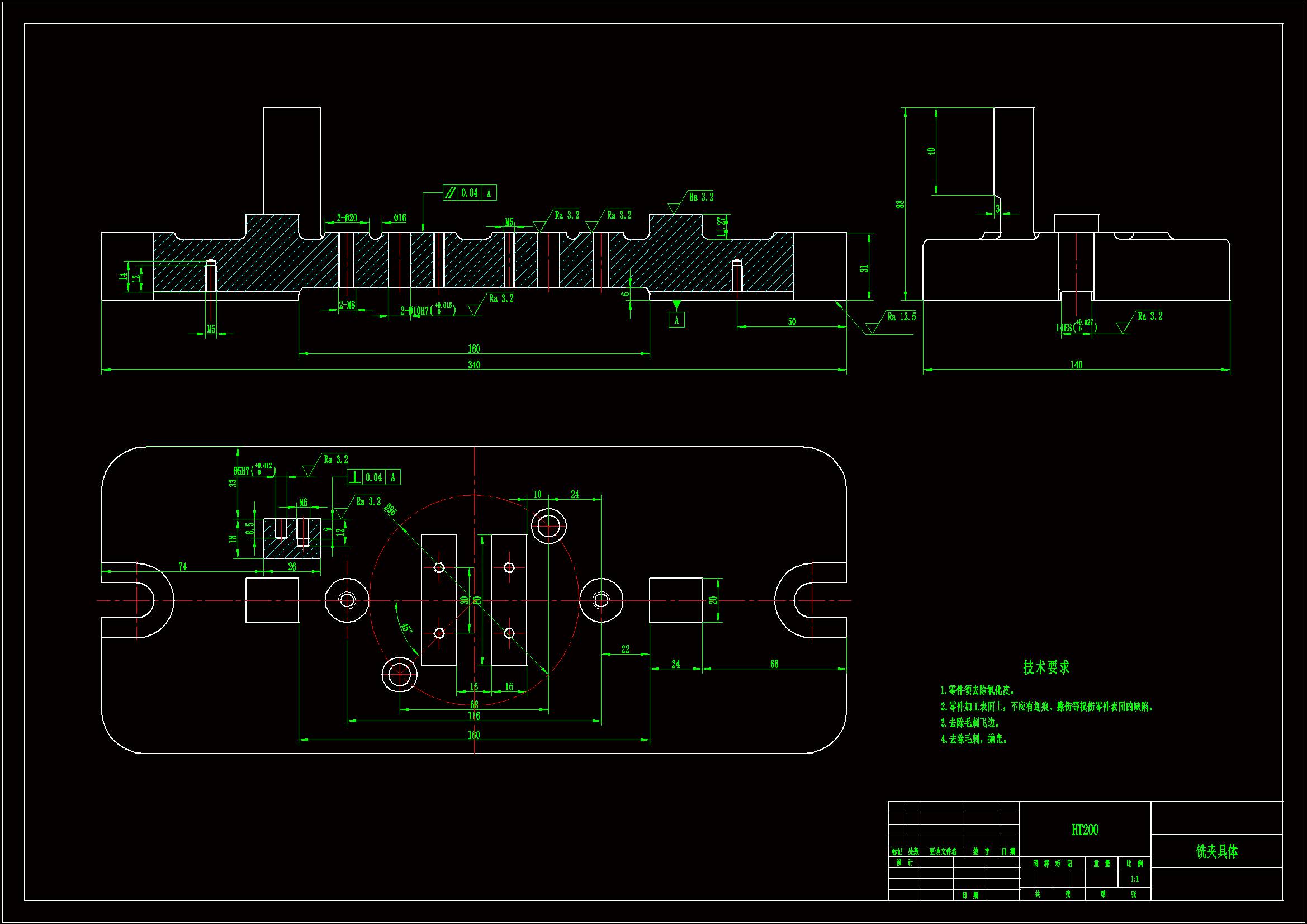Click the parallelism symbol in the 0.04 tolerance frame
This screenshot has width=1307, height=924.
(450, 193)
